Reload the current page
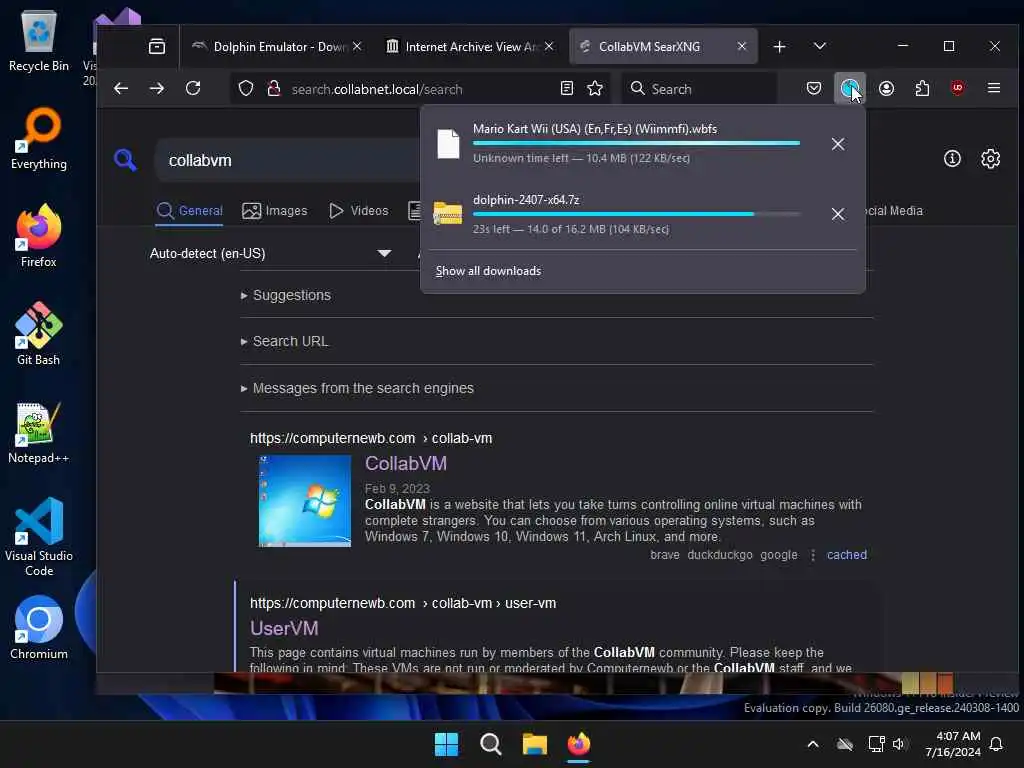This screenshot has height=768, width=1024. [193, 88]
